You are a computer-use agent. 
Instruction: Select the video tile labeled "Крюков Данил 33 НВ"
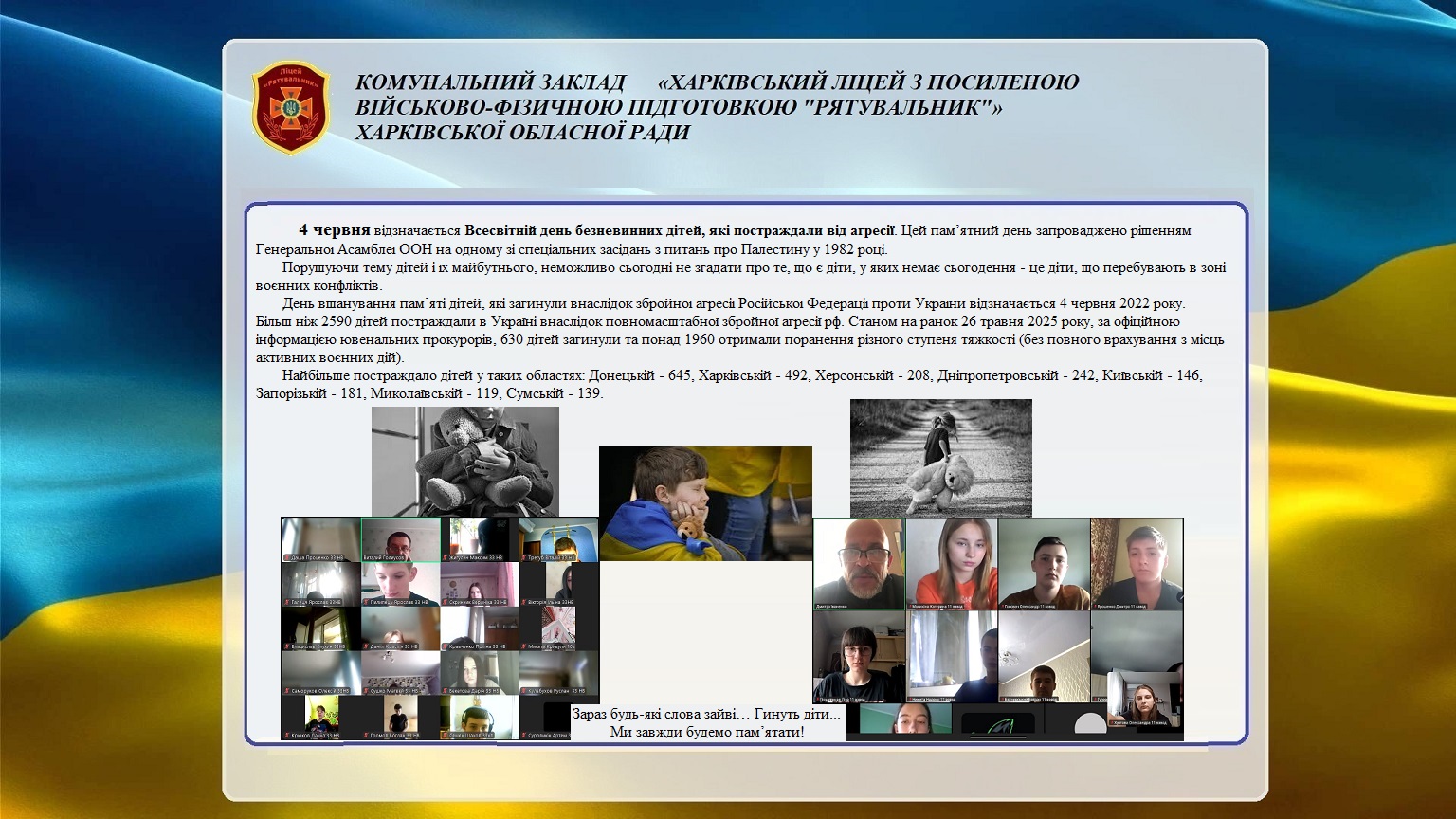point(321,718)
